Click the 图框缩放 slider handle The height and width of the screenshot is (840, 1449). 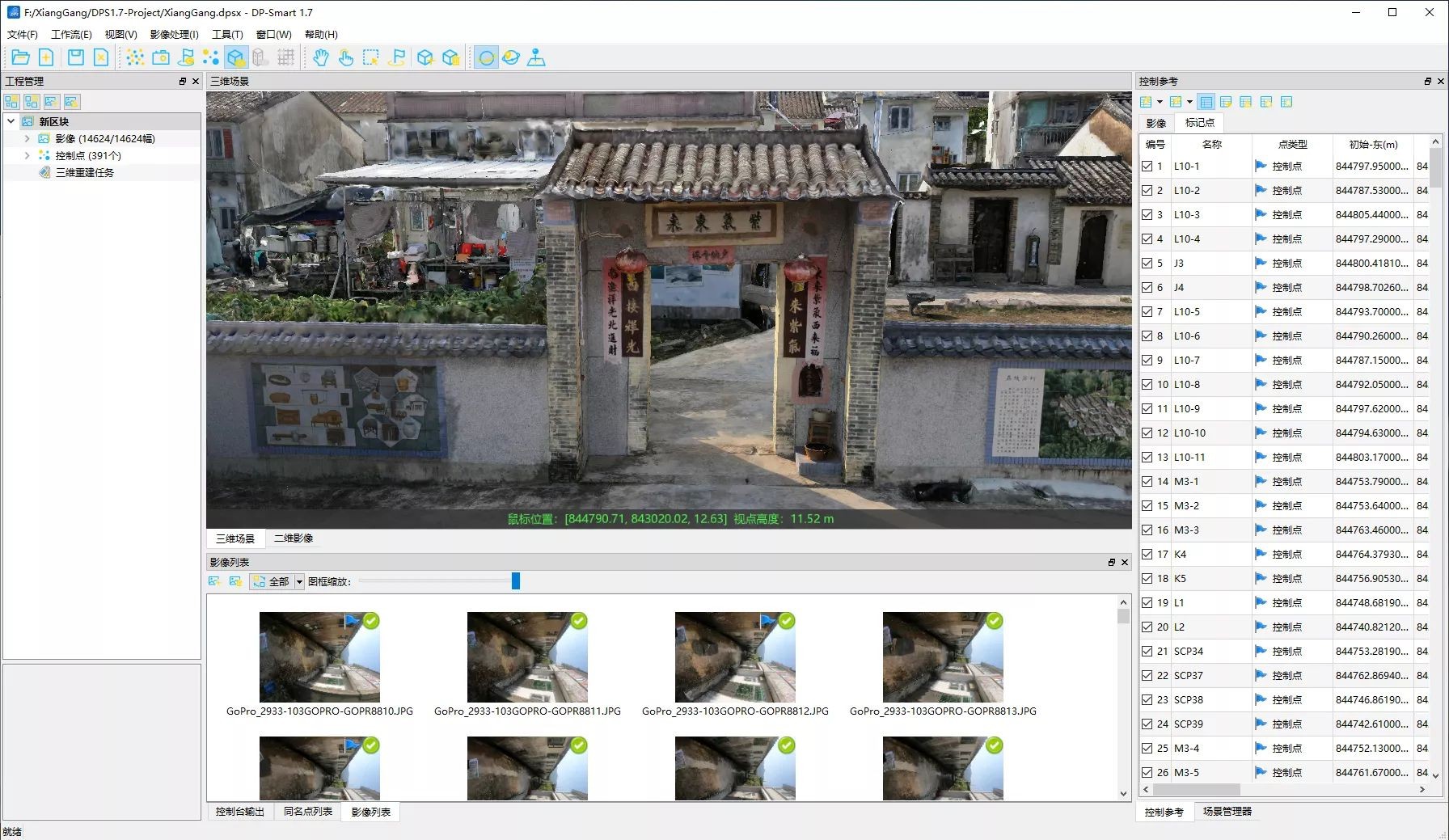coord(515,581)
